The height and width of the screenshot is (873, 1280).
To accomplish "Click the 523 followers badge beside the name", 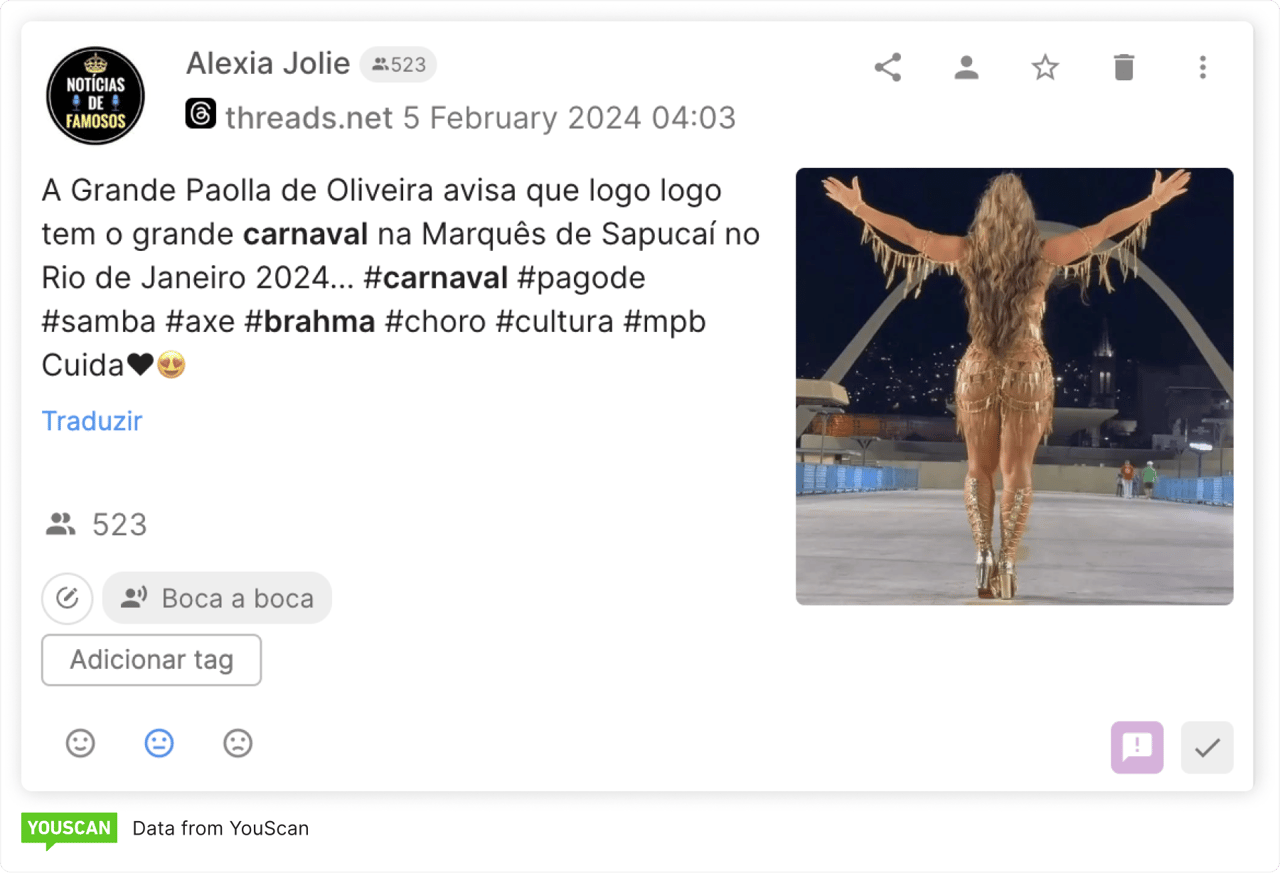I will click(x=398, y=65).
